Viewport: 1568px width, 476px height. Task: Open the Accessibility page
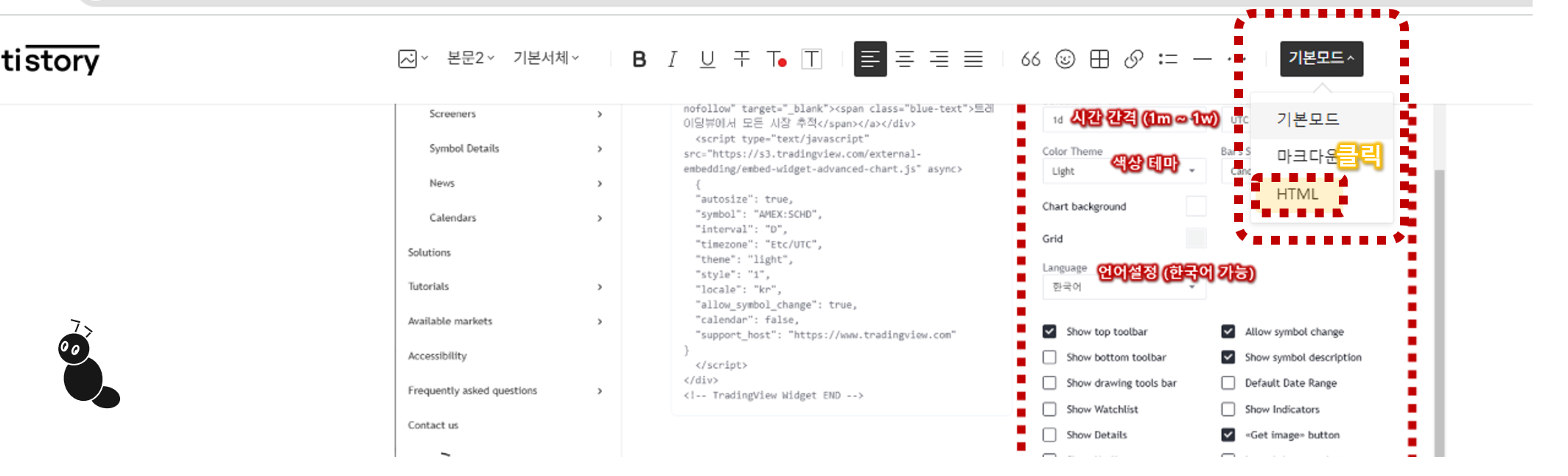(x=438, y=356)
